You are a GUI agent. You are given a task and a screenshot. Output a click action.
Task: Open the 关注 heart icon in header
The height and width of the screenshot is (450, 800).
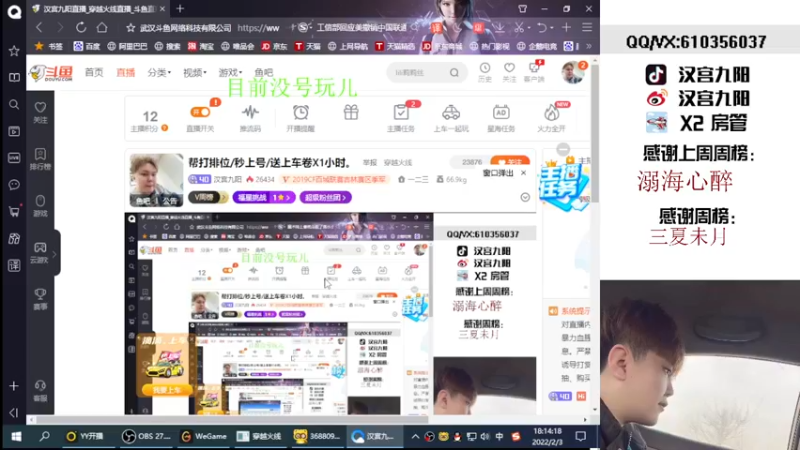pyautogui.click(x=509, y=72)
